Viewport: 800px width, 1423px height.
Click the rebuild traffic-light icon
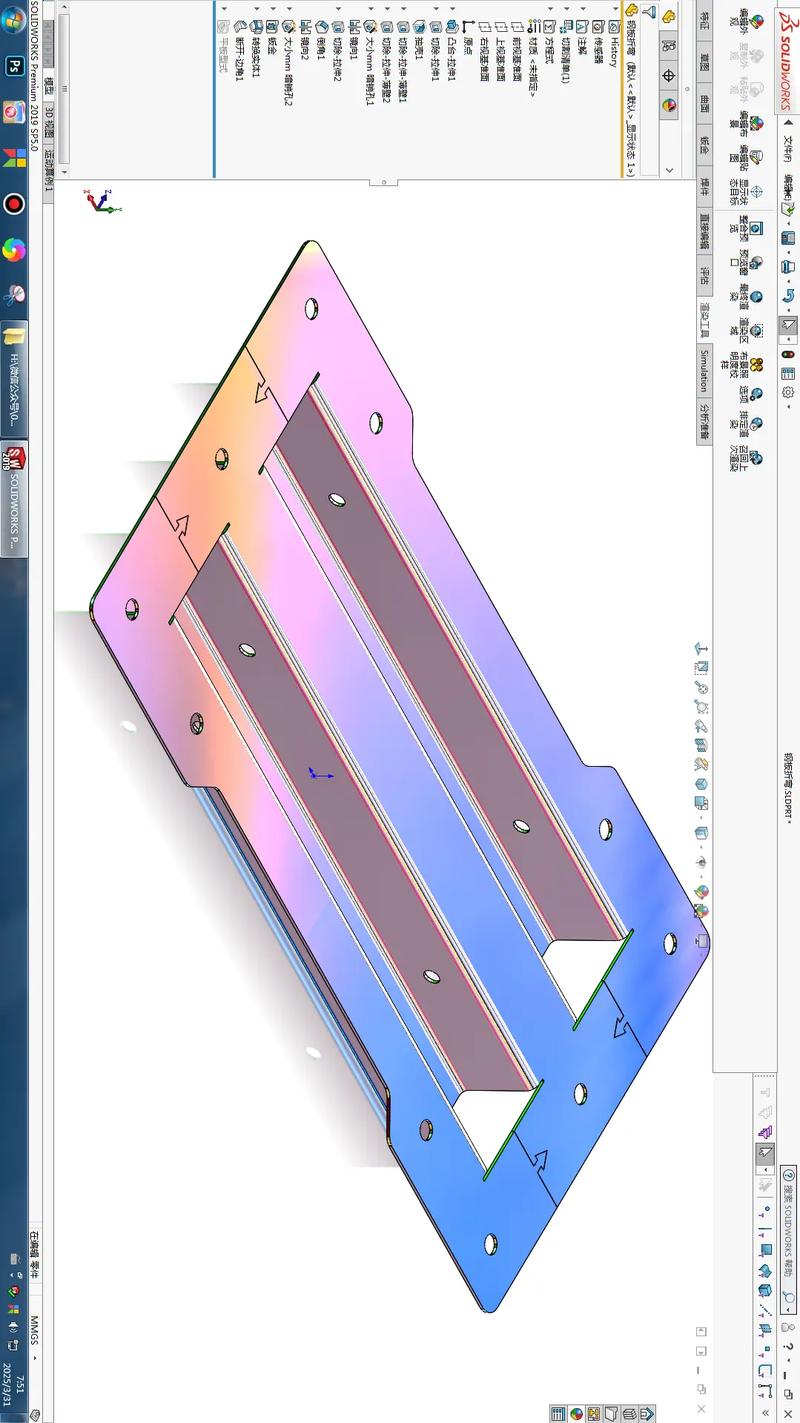787,353
